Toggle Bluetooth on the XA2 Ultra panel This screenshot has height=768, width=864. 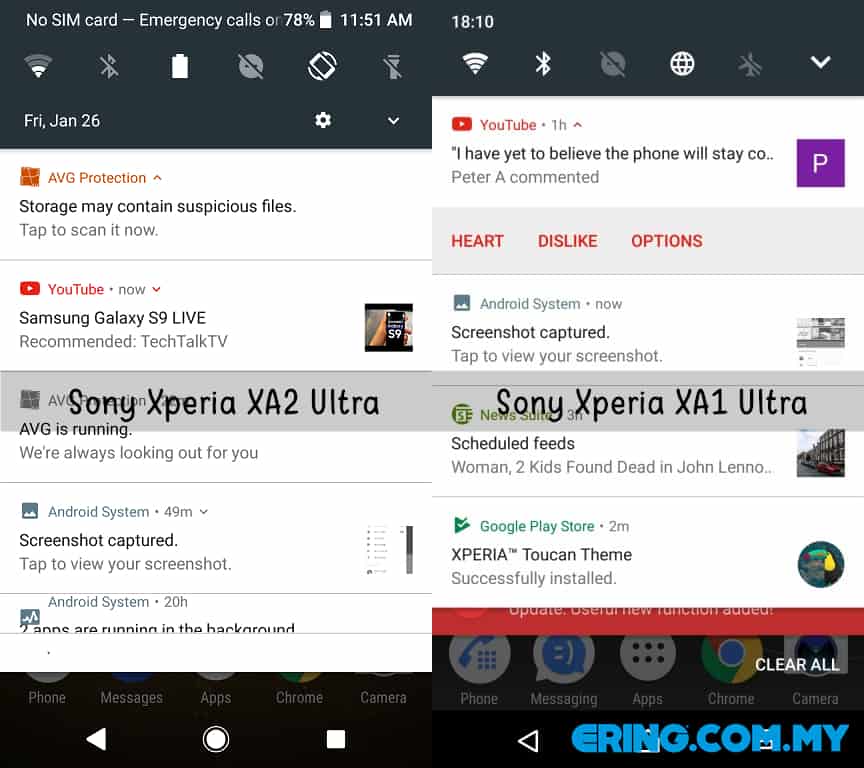click(x=109, y=67)
